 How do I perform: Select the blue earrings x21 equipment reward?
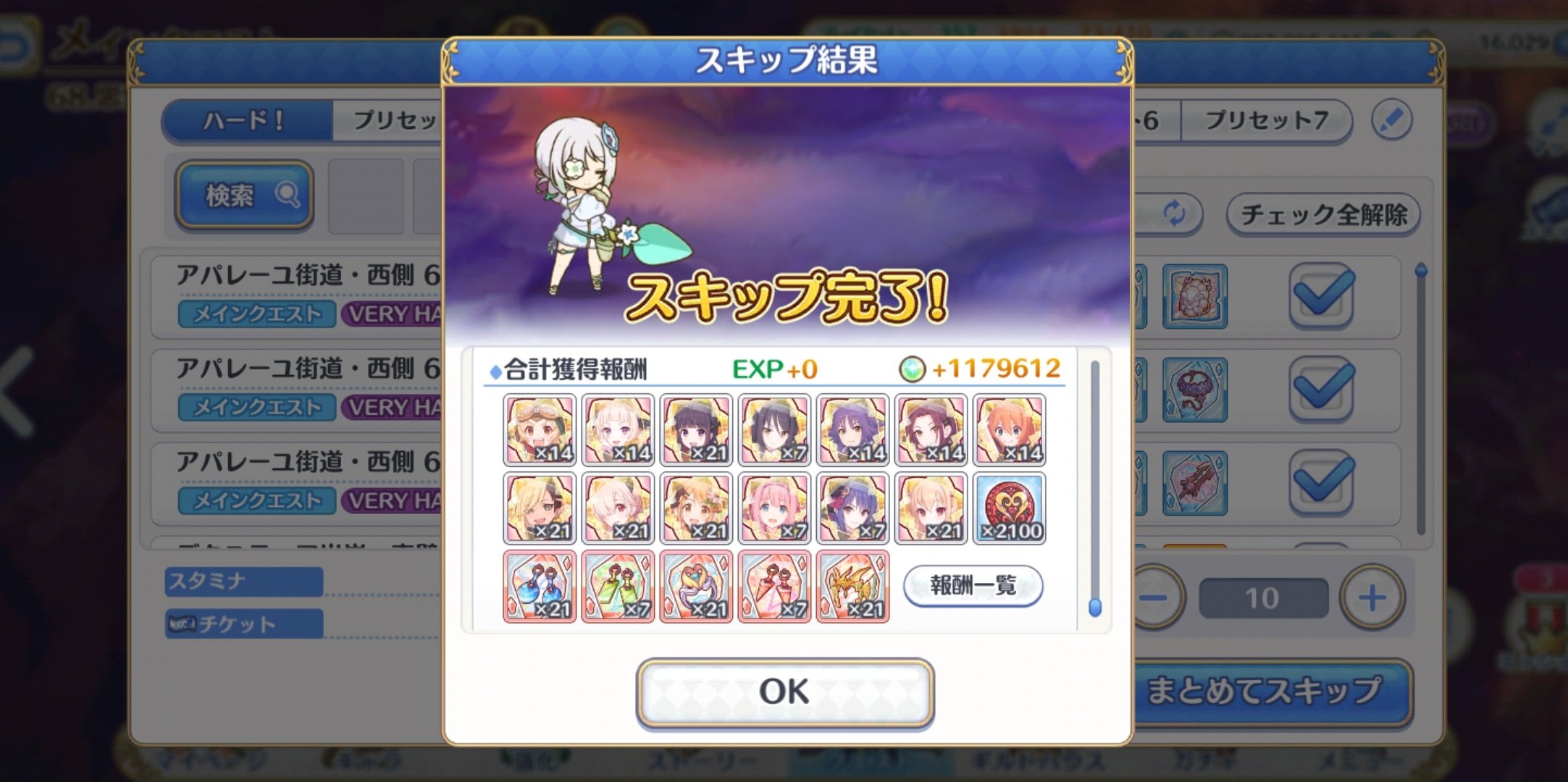point(540,586)
